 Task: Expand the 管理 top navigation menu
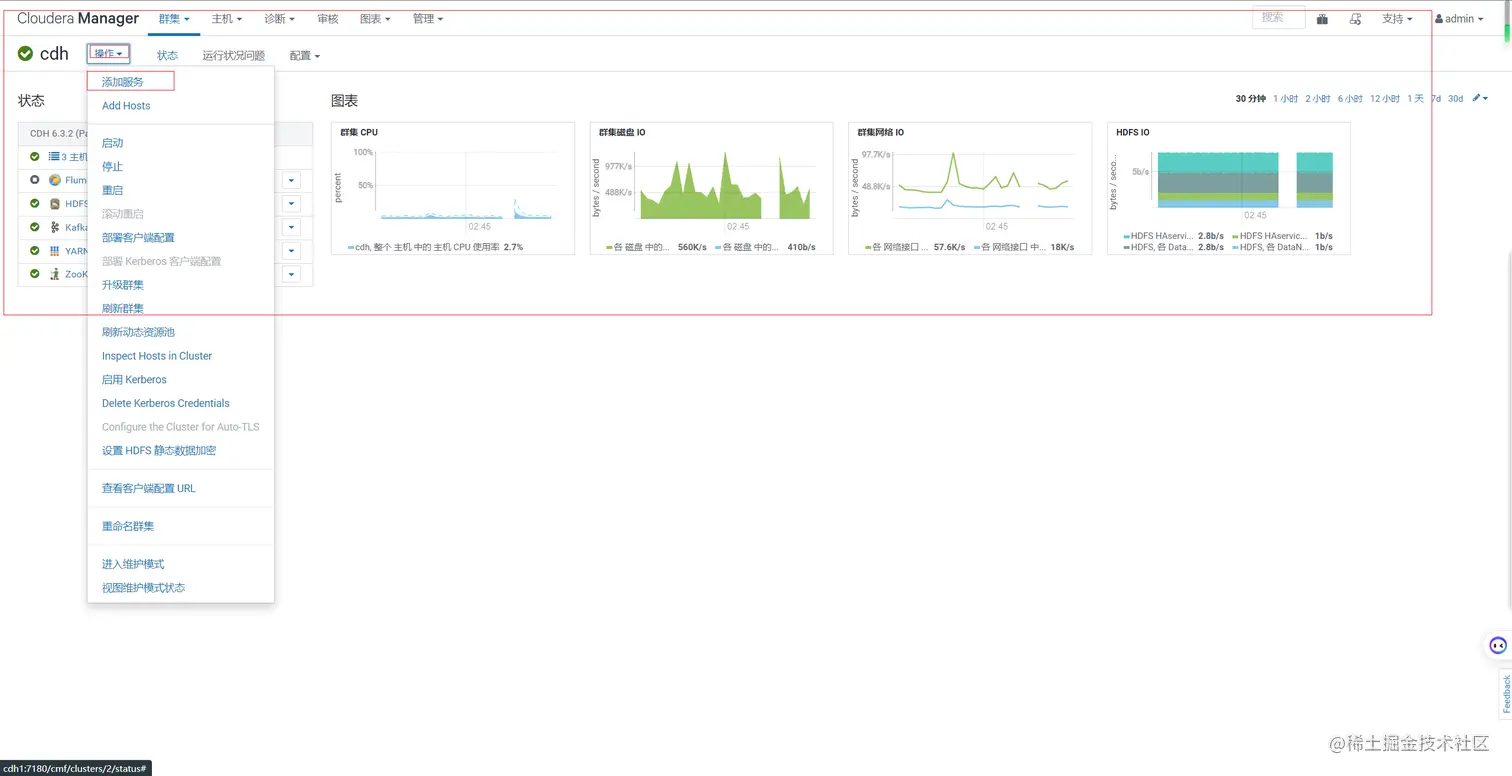point(428,19)
